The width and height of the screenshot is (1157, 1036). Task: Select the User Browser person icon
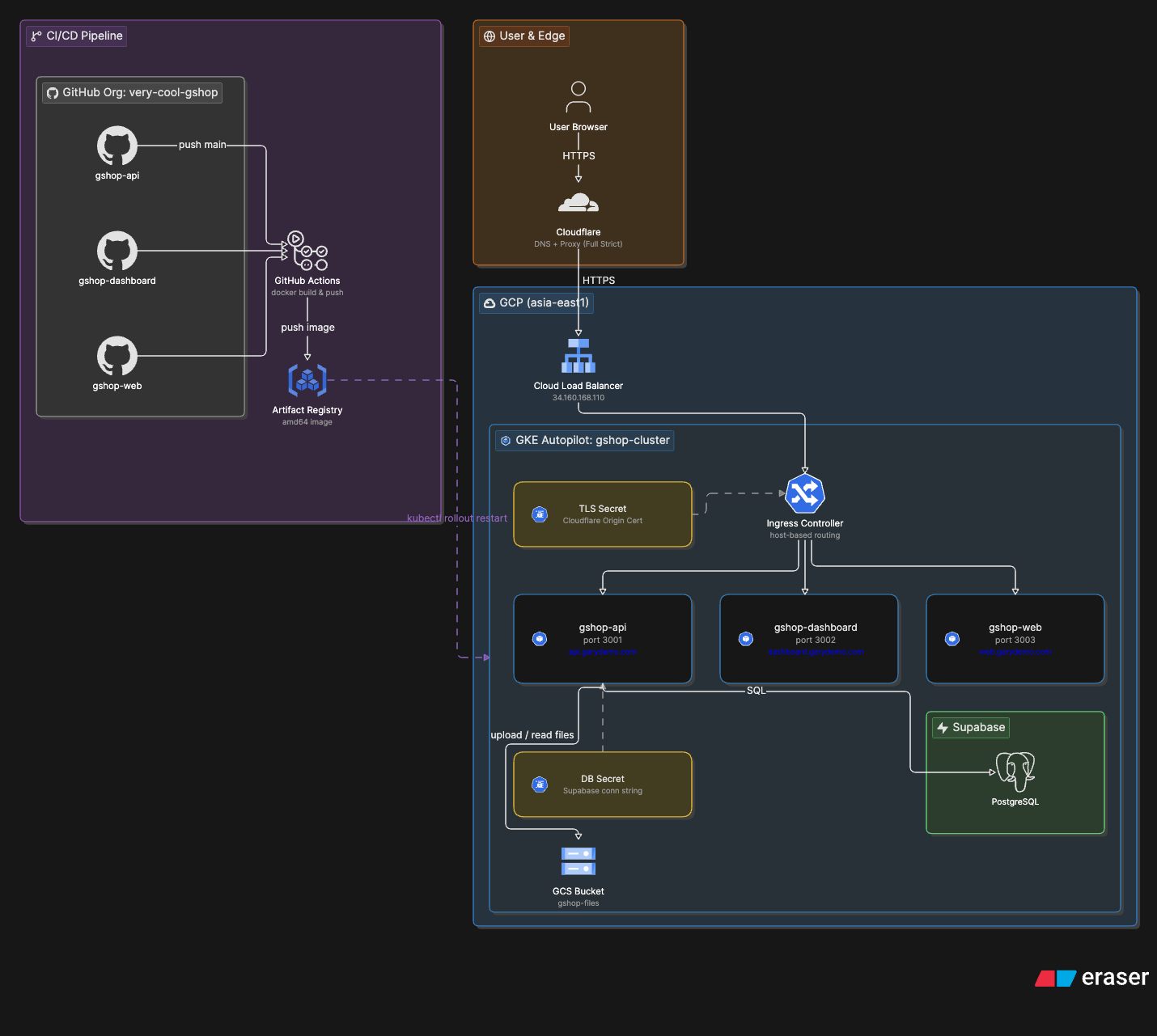tap(578, 97)
